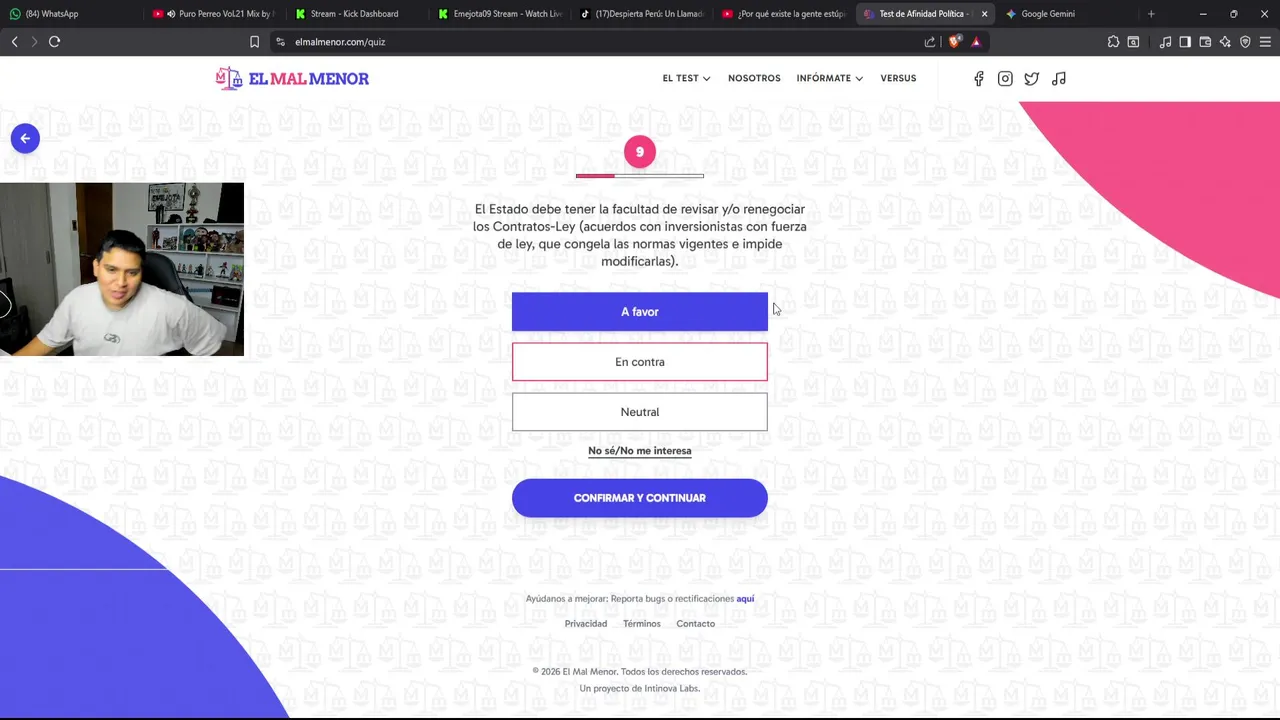Open the TikTok music note icon
Screen dimensions: 1280x720
1059,79
